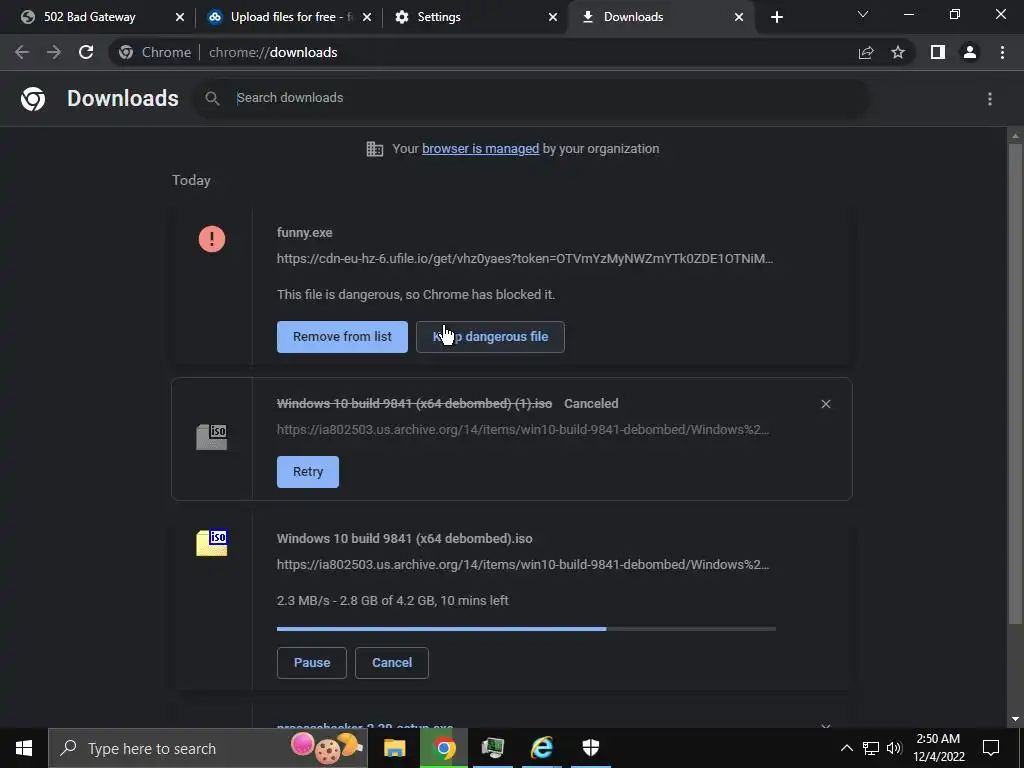The height and width of the screenshot is (768, 1024).
Task: Click the '2.3 MB/s - 2.8 GB of 4.2 GB' status
Action: coord(392,600)
